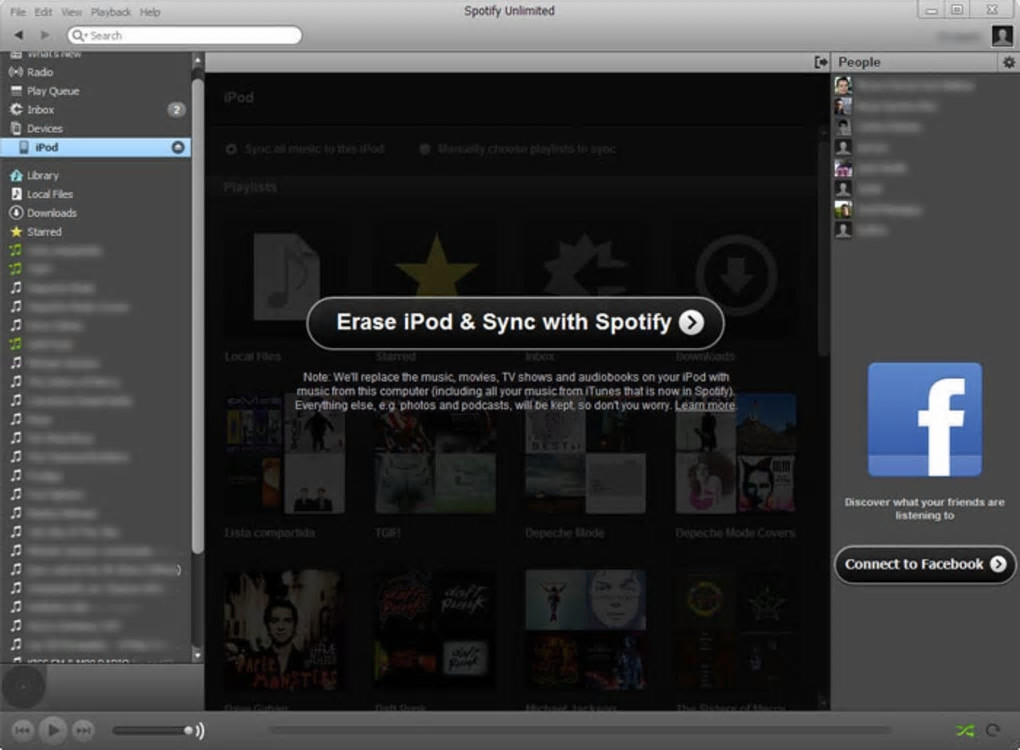Click the Erase iPod & Sync with Spotify button
Image resolution: width=1020 pixels, height=750 pixels.
pyautogui.click(x=515, y=323)
